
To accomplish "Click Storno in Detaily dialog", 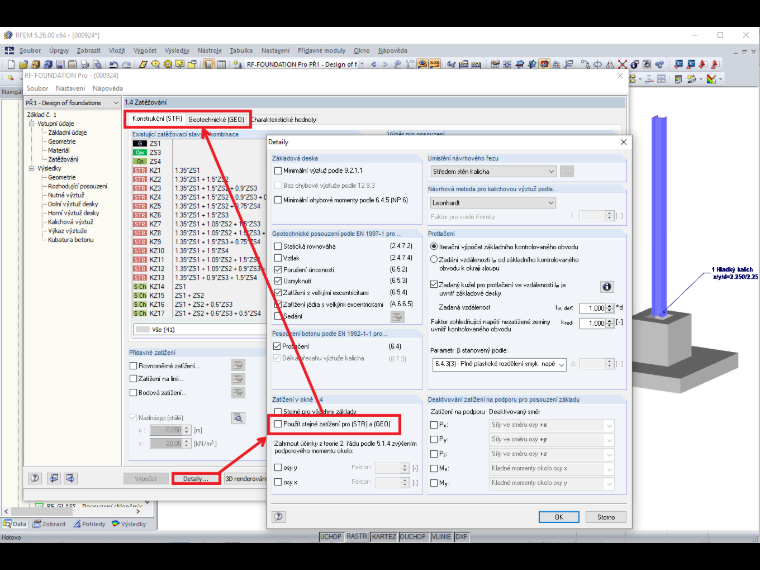I will point(606,517).
